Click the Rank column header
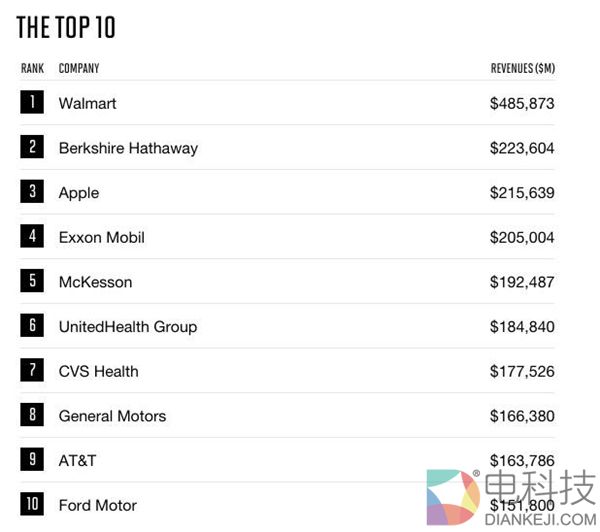The image size is (600, 532). pos(32,69)
